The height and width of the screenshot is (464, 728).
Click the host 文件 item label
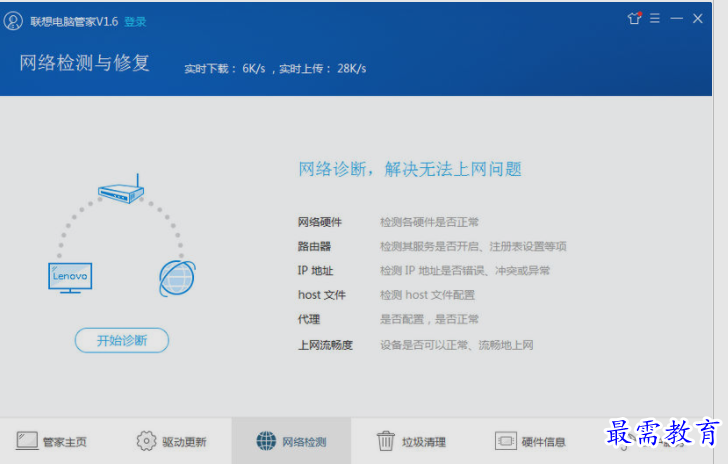pyautogui.click(x=322, y=295)
